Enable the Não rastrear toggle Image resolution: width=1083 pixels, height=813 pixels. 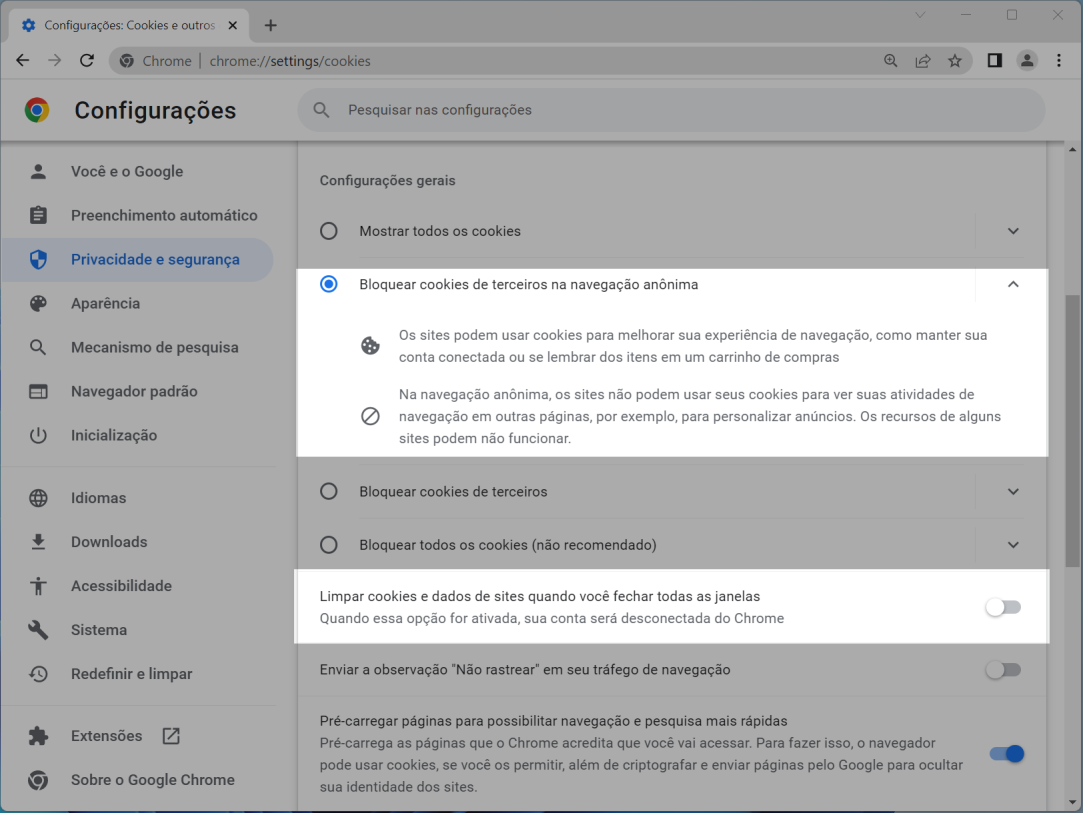pos(1003,669)
